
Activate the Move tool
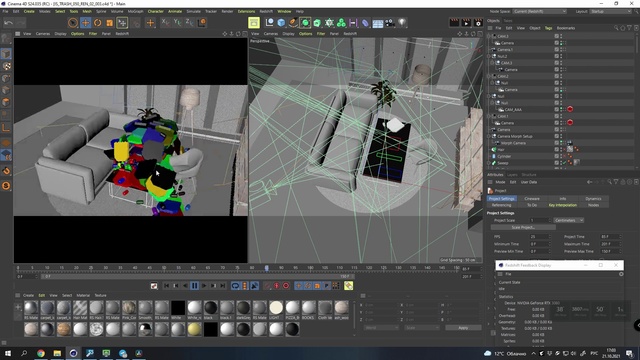pyautogui.click(x=85, y=23)
